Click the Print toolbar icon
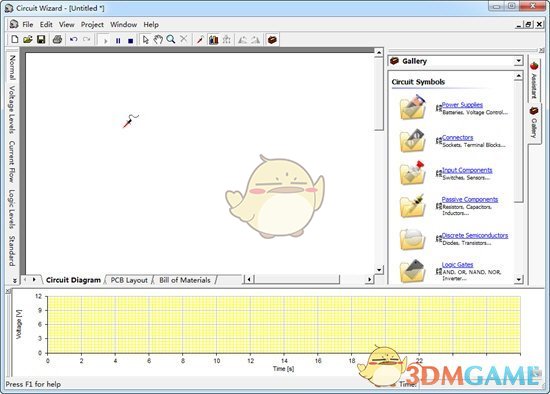 (x=58, y=40)
